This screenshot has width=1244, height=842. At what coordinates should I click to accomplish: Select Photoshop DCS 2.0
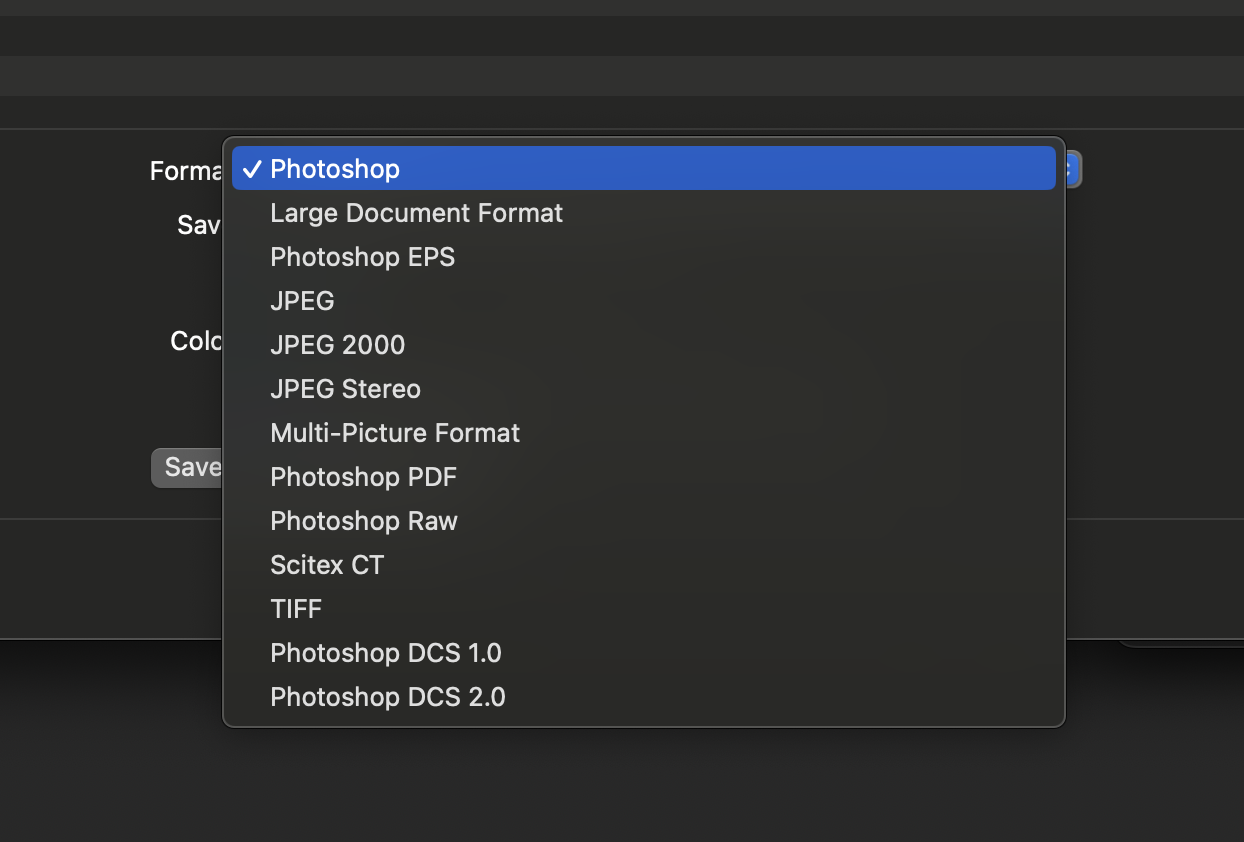click(388, 696)
